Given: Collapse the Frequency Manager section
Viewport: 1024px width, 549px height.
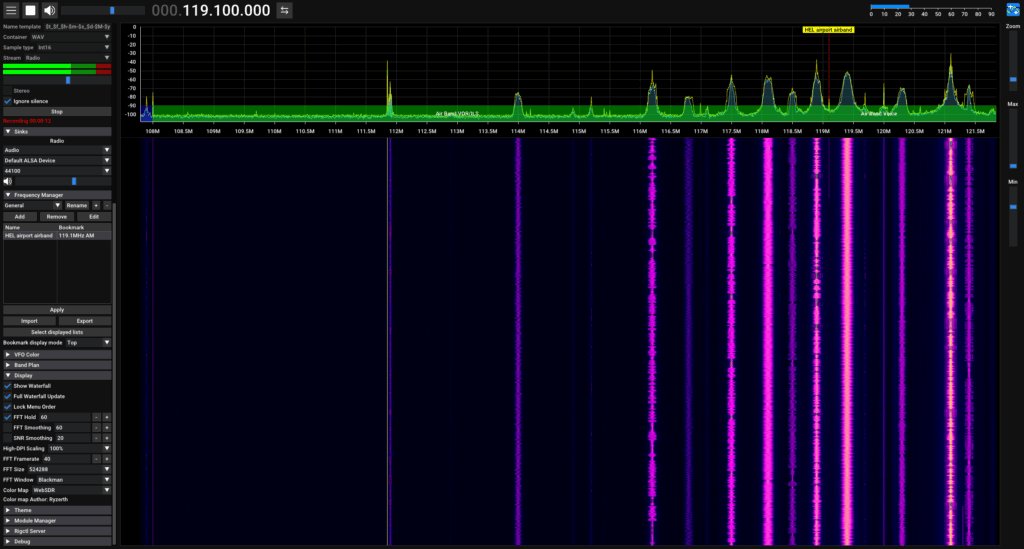Looking at the screenshot, I should click(x=57, y=195).
